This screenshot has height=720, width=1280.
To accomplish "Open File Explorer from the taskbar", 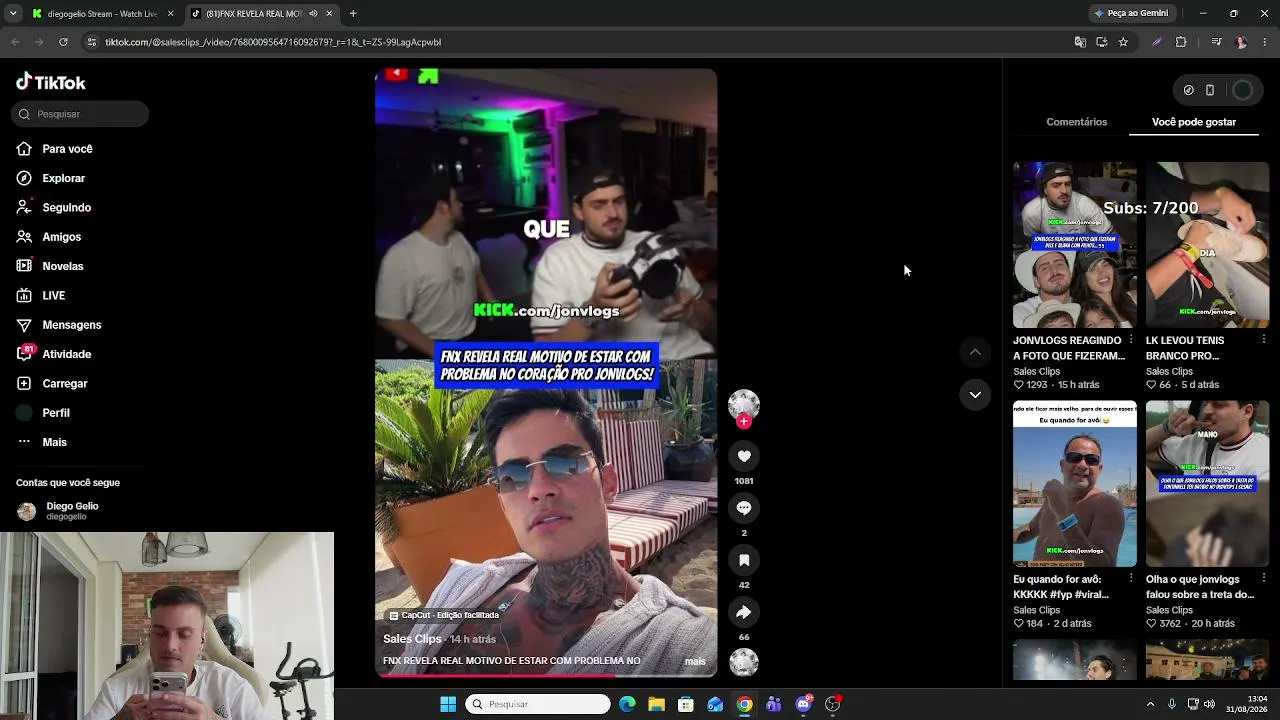I will coord(656,704).
